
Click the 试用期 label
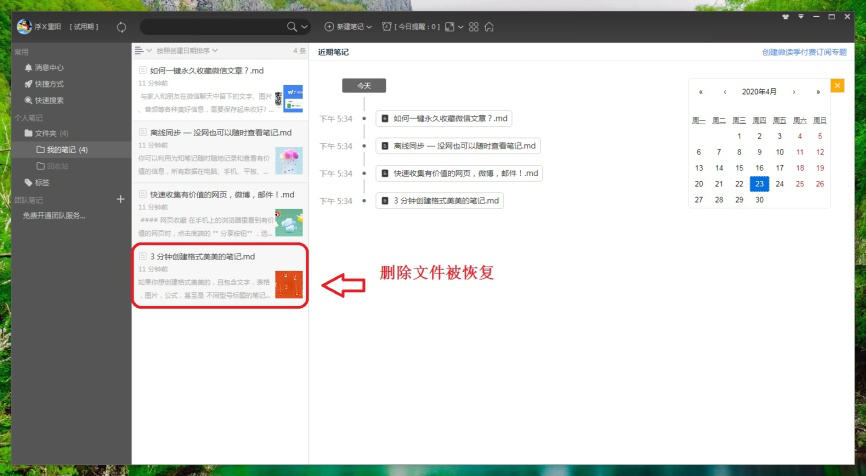click(84, 27)
